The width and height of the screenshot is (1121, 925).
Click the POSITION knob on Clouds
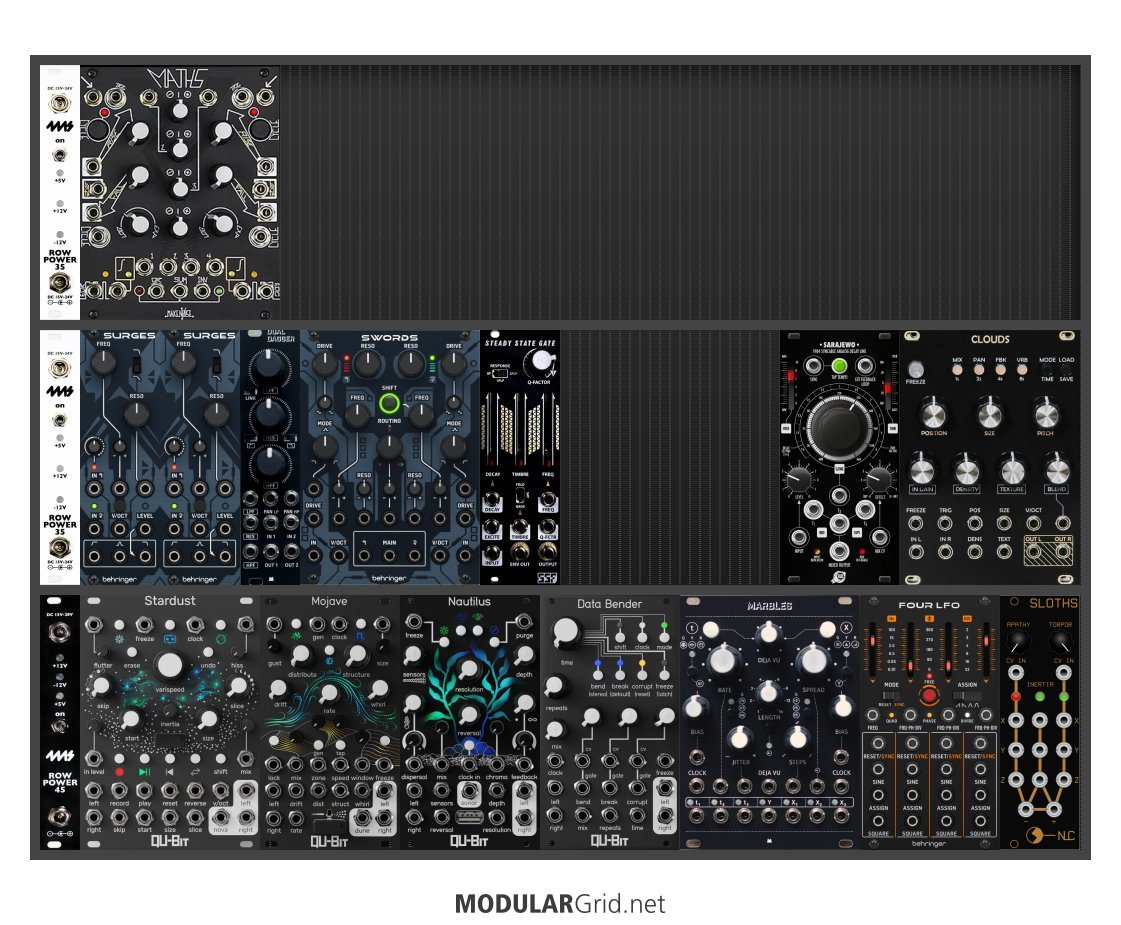(x=932, y=414)
